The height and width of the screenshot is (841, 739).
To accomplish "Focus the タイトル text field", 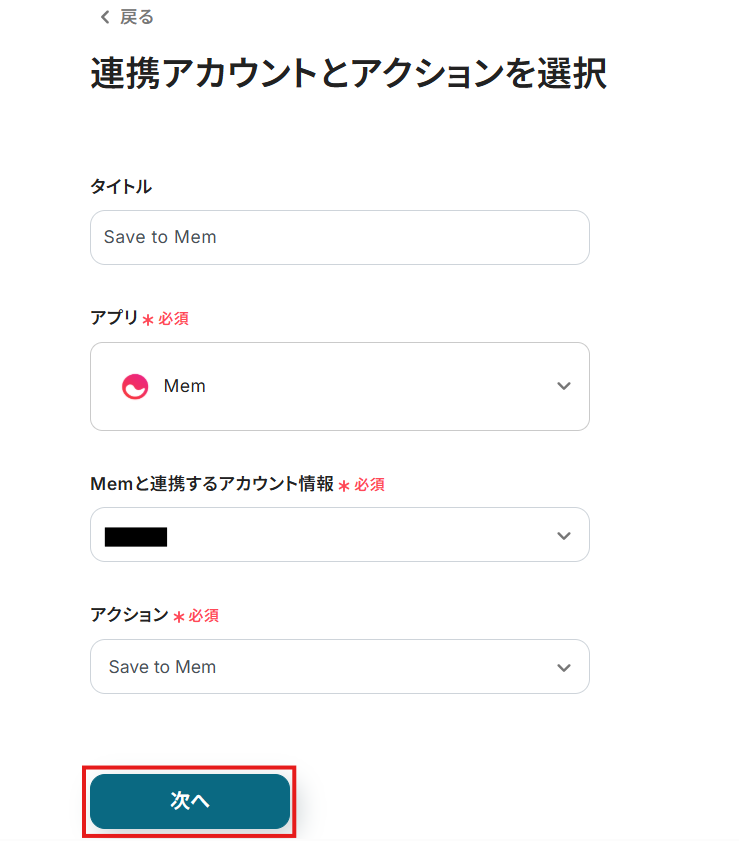I will click(339, 238).
